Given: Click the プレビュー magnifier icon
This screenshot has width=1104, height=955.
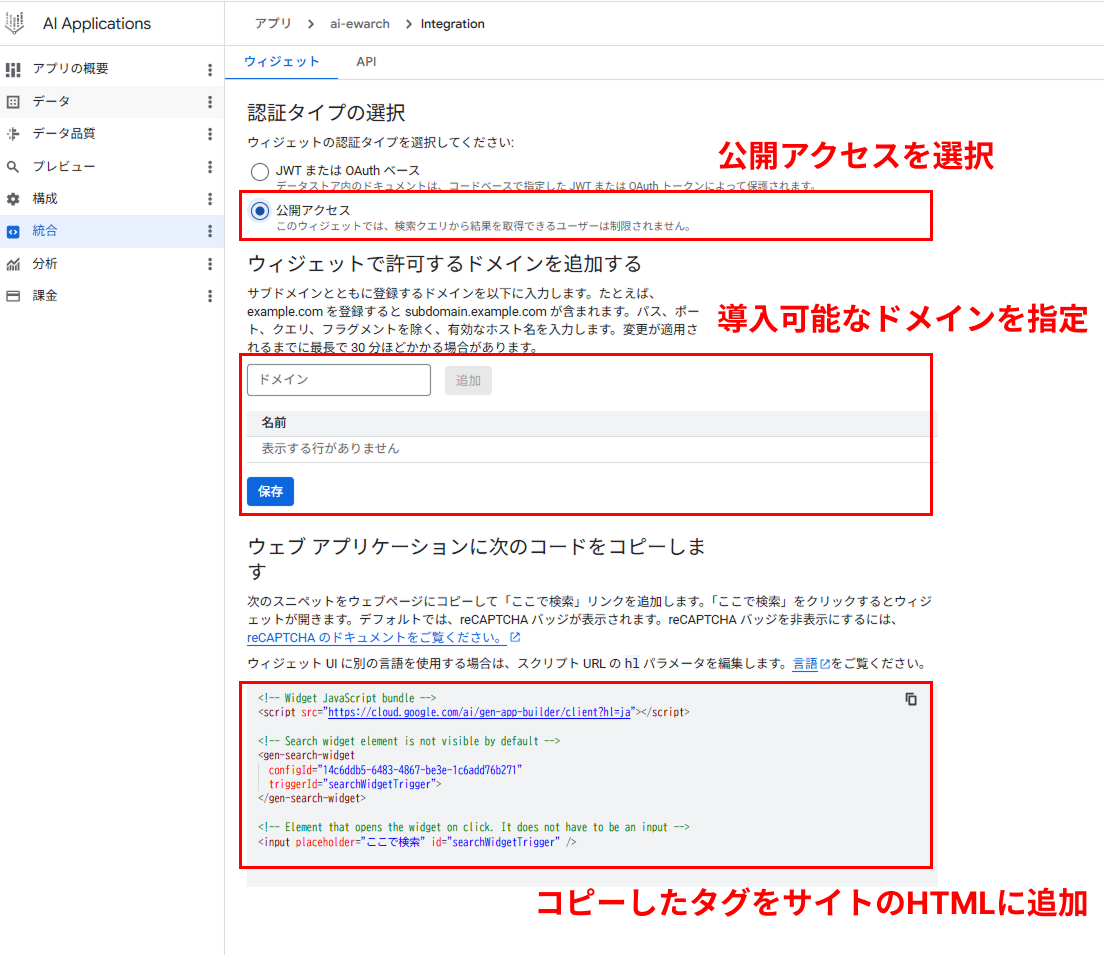Looking at the screenshot, I should (13, 167).
